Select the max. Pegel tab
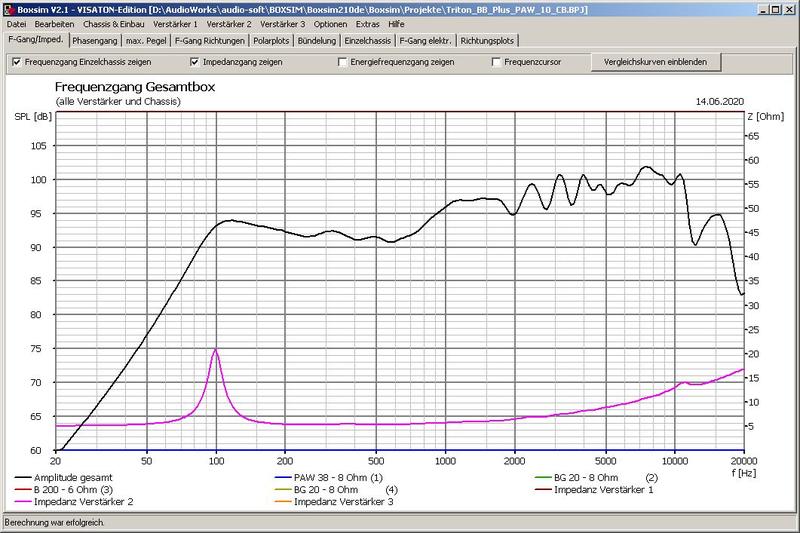 click(x=146, y=41)
